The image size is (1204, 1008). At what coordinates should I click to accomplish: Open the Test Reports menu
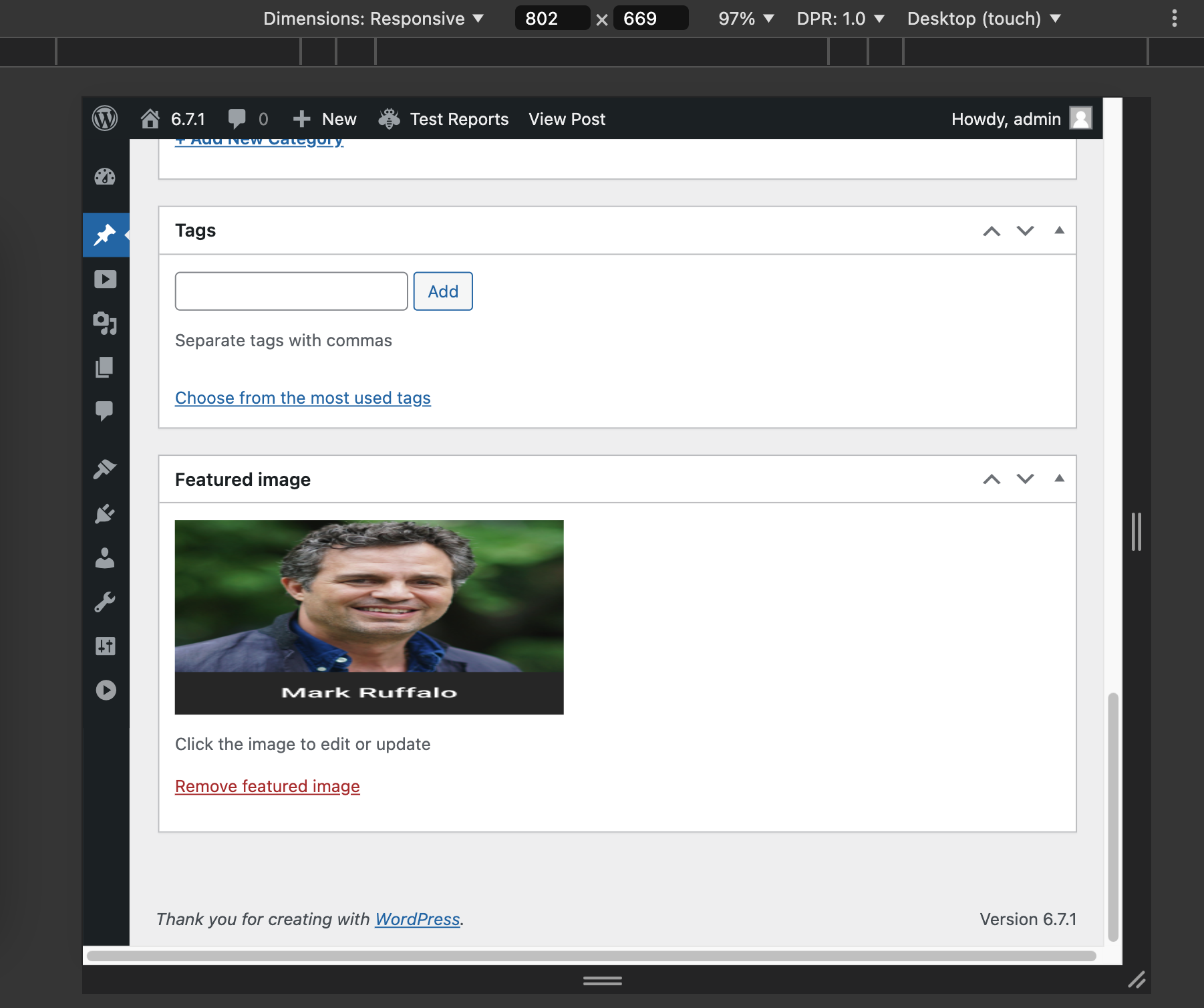tap(444, 119)
